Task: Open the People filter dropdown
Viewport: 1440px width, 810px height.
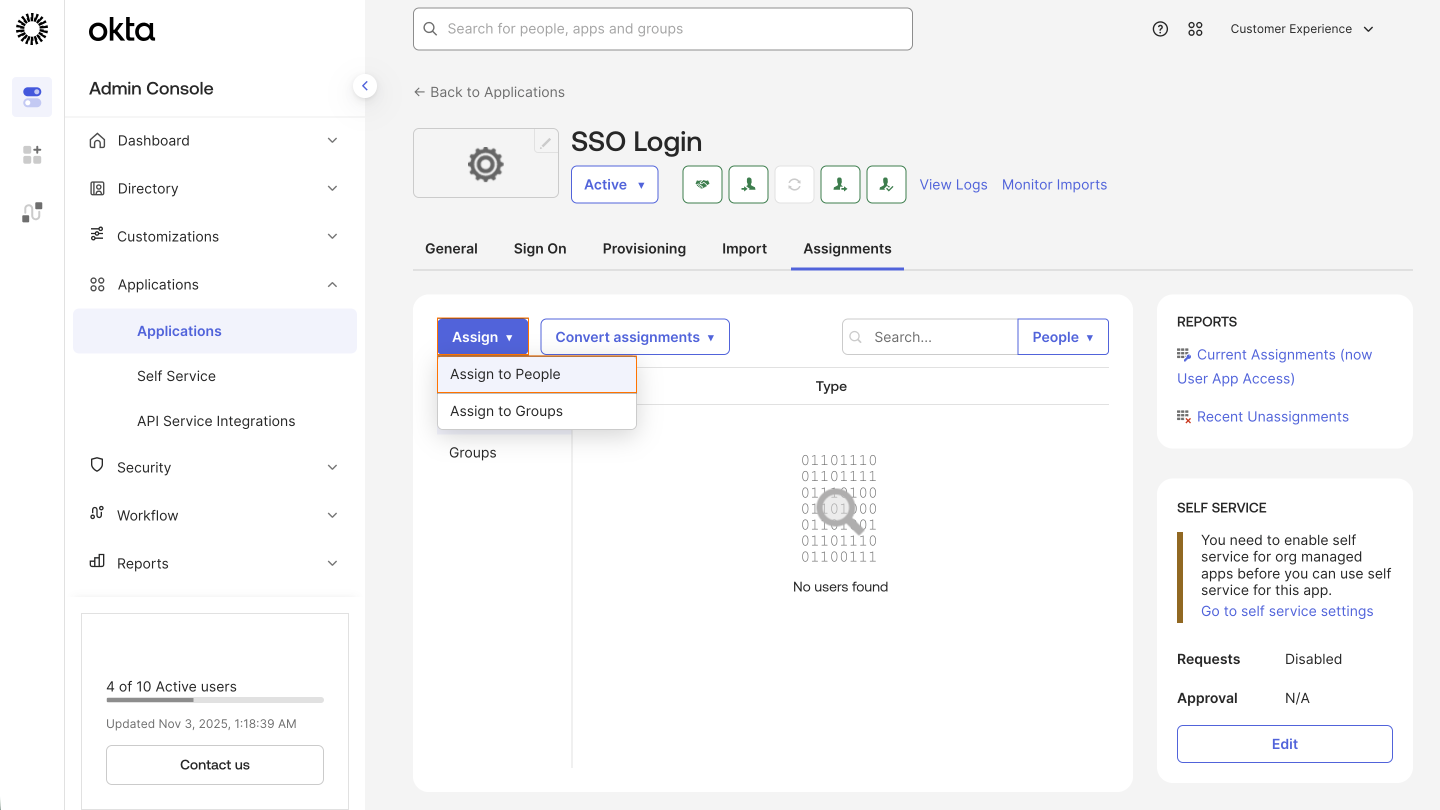Action: pos(1063,336)
